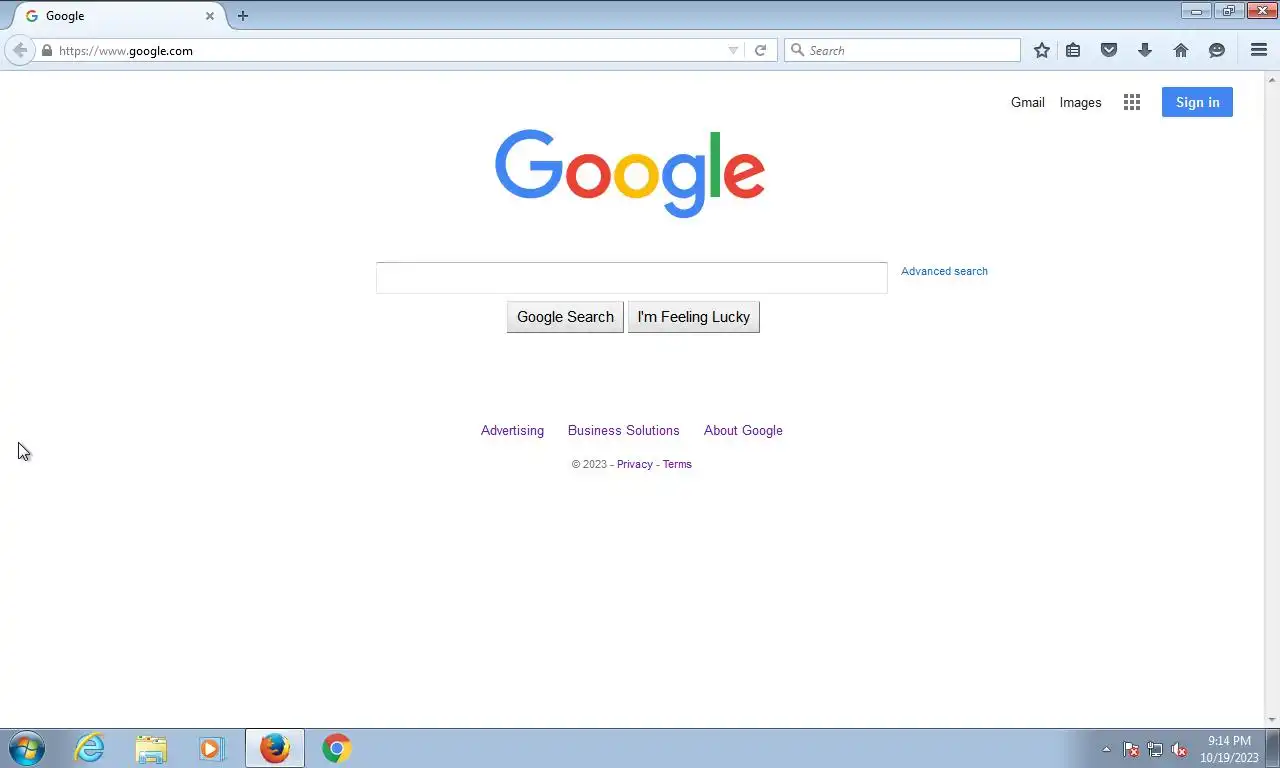Open the Windows Start orb
Screen dimensions: 1280x768
click(27, 748)
